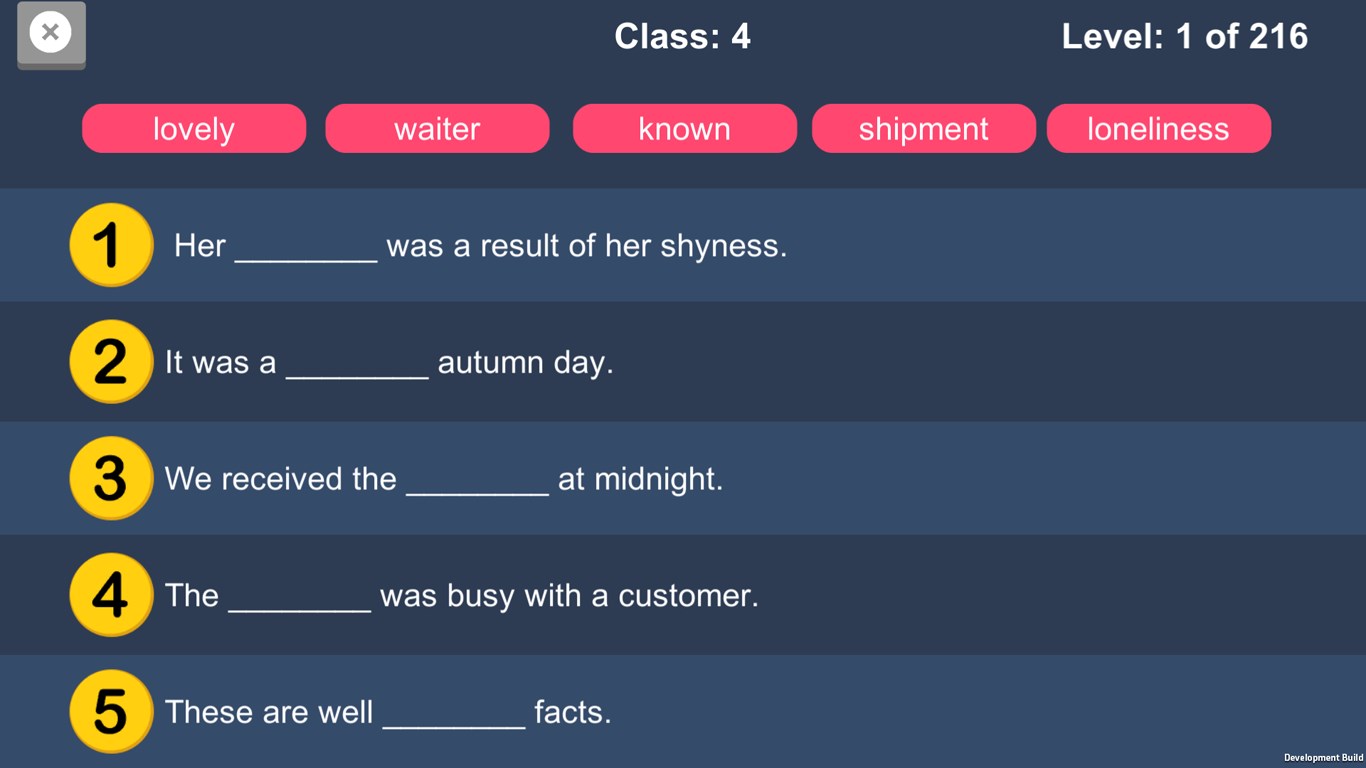Click the "Level: 1 of 216" indicator
This screenshot has width=1366, height=768.
point(1184,37)
